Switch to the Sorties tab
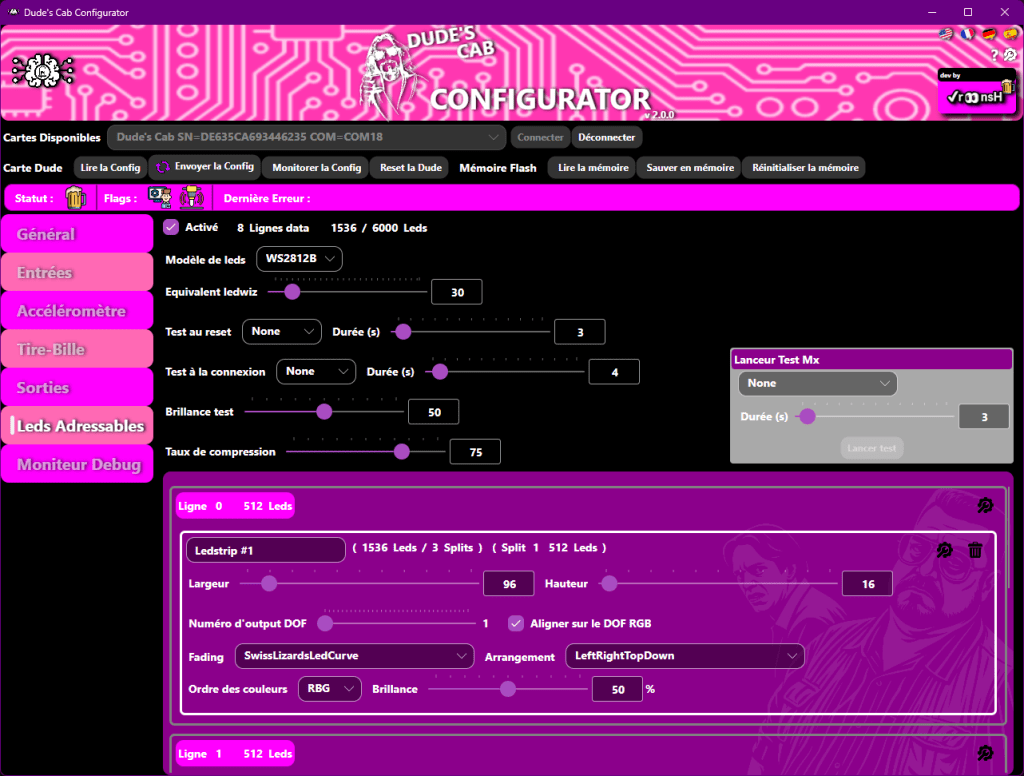 point(76,388)
